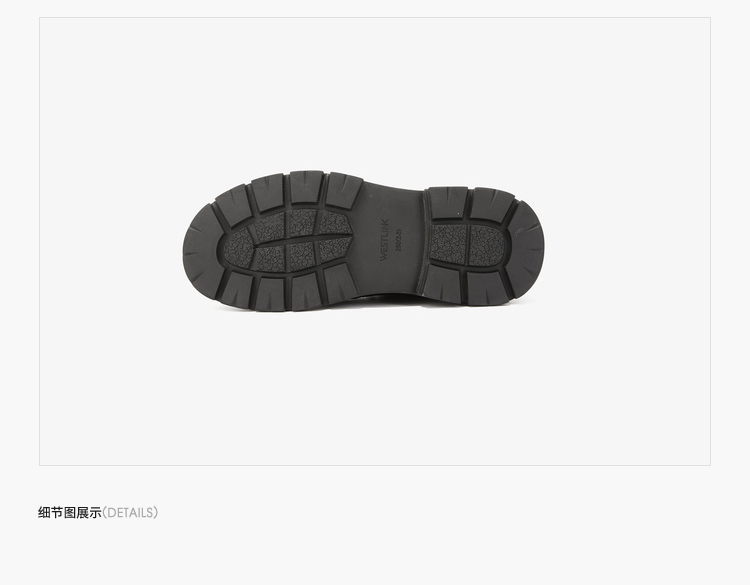Click the textured forefoot pad of sole
750x585 pixels.
[x=286, y=240]
